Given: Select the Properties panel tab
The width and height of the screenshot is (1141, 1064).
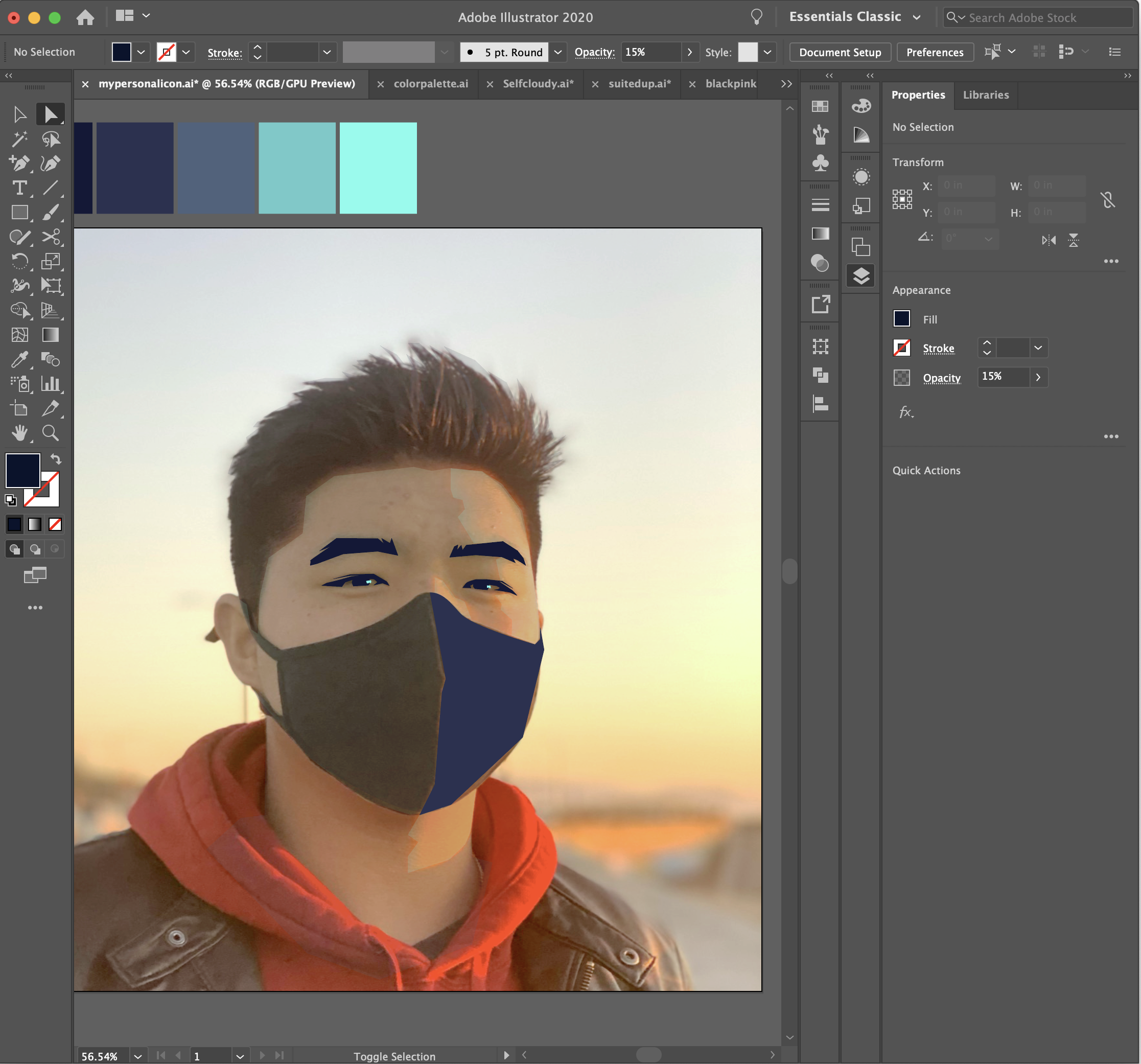Looking at the screenshot, I should tap(918, 95).
